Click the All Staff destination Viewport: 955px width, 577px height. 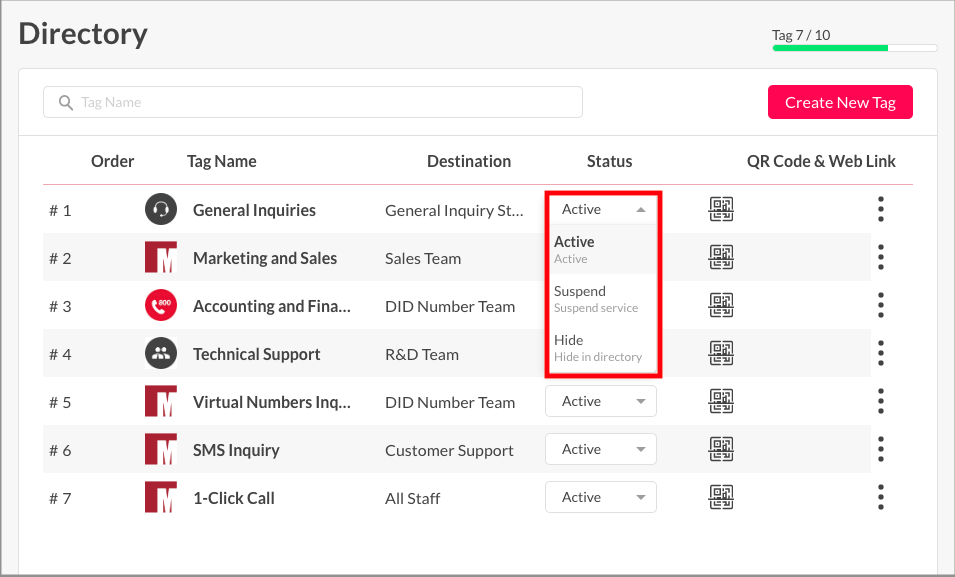click(412, 498)
